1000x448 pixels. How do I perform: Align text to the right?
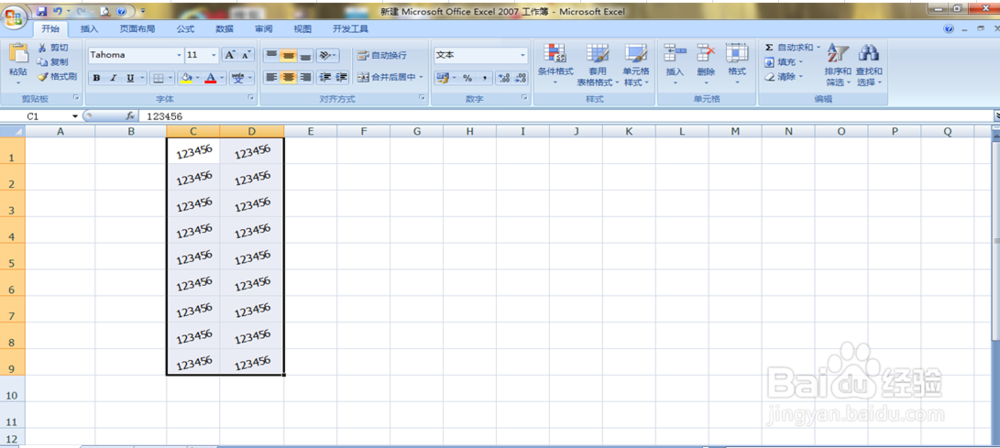coord(306,77)
